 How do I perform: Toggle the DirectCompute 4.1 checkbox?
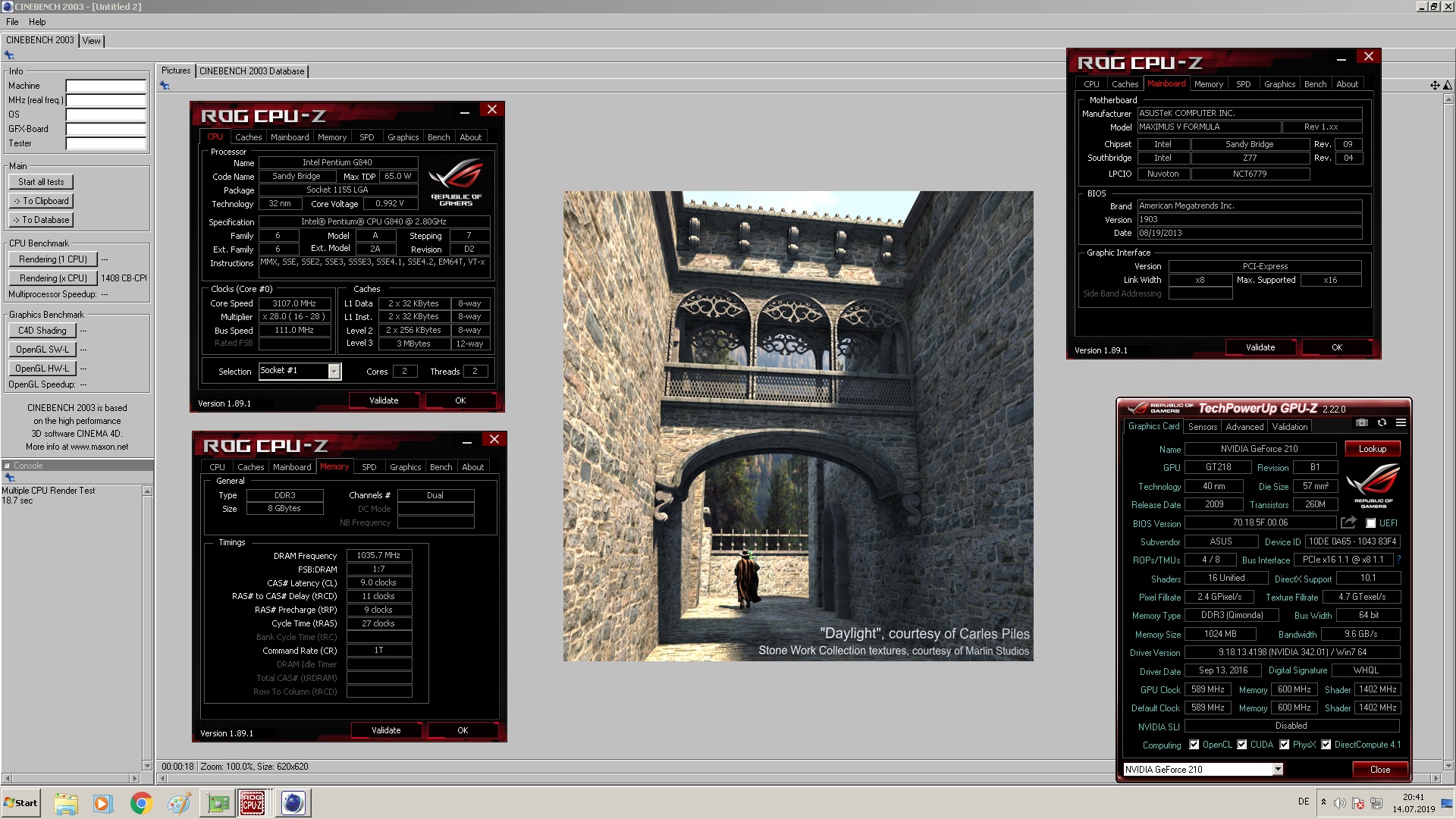click(x=1326, y=745)
